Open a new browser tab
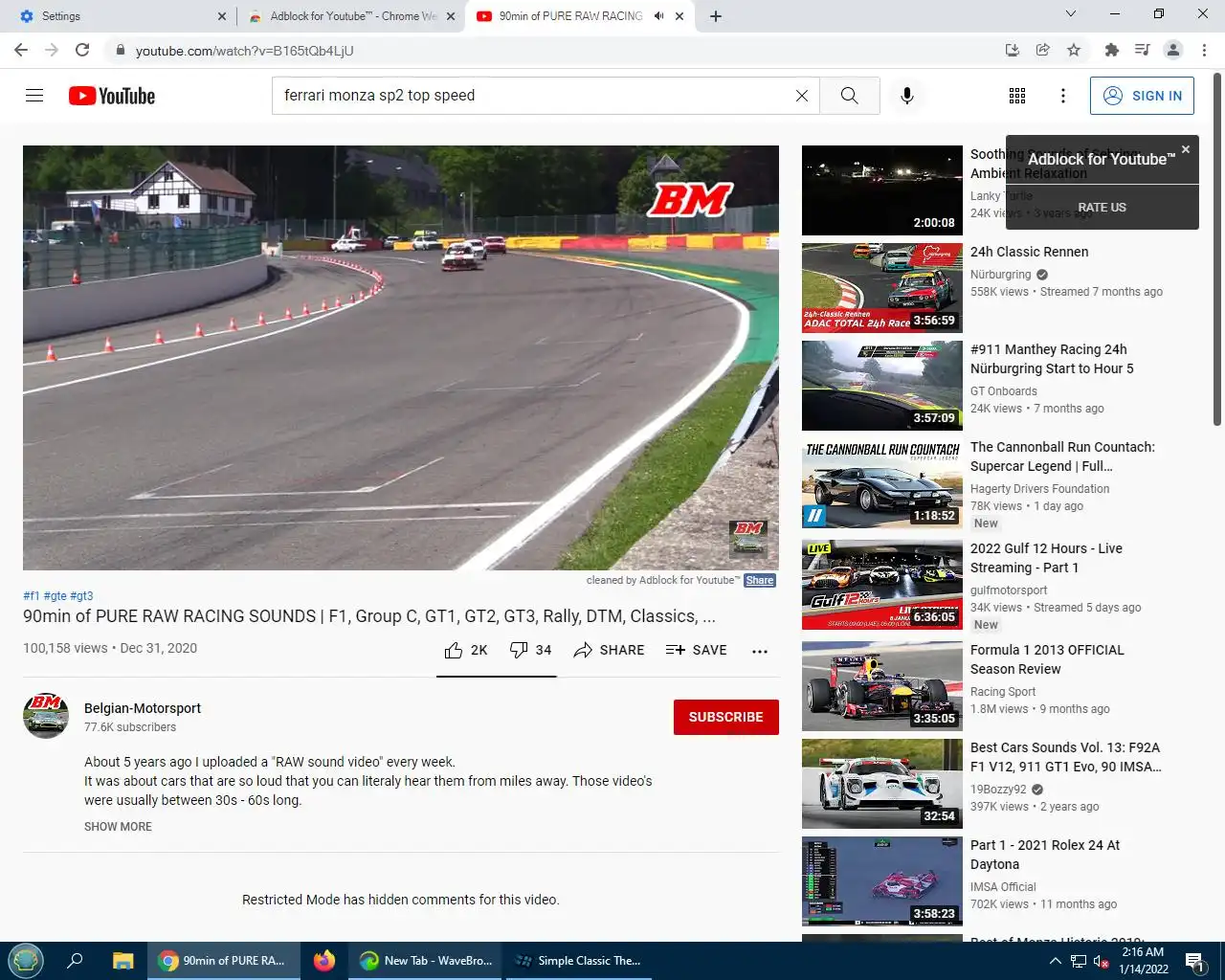The image size is (1225, 980). coord(716,16)
